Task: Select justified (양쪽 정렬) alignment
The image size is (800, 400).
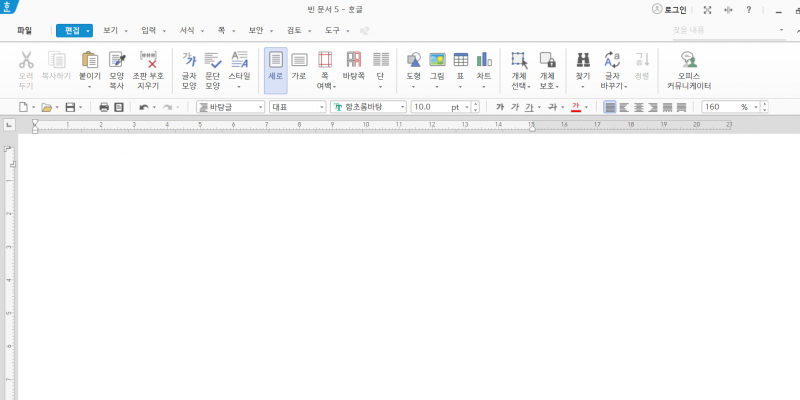Action: (610, 107)
